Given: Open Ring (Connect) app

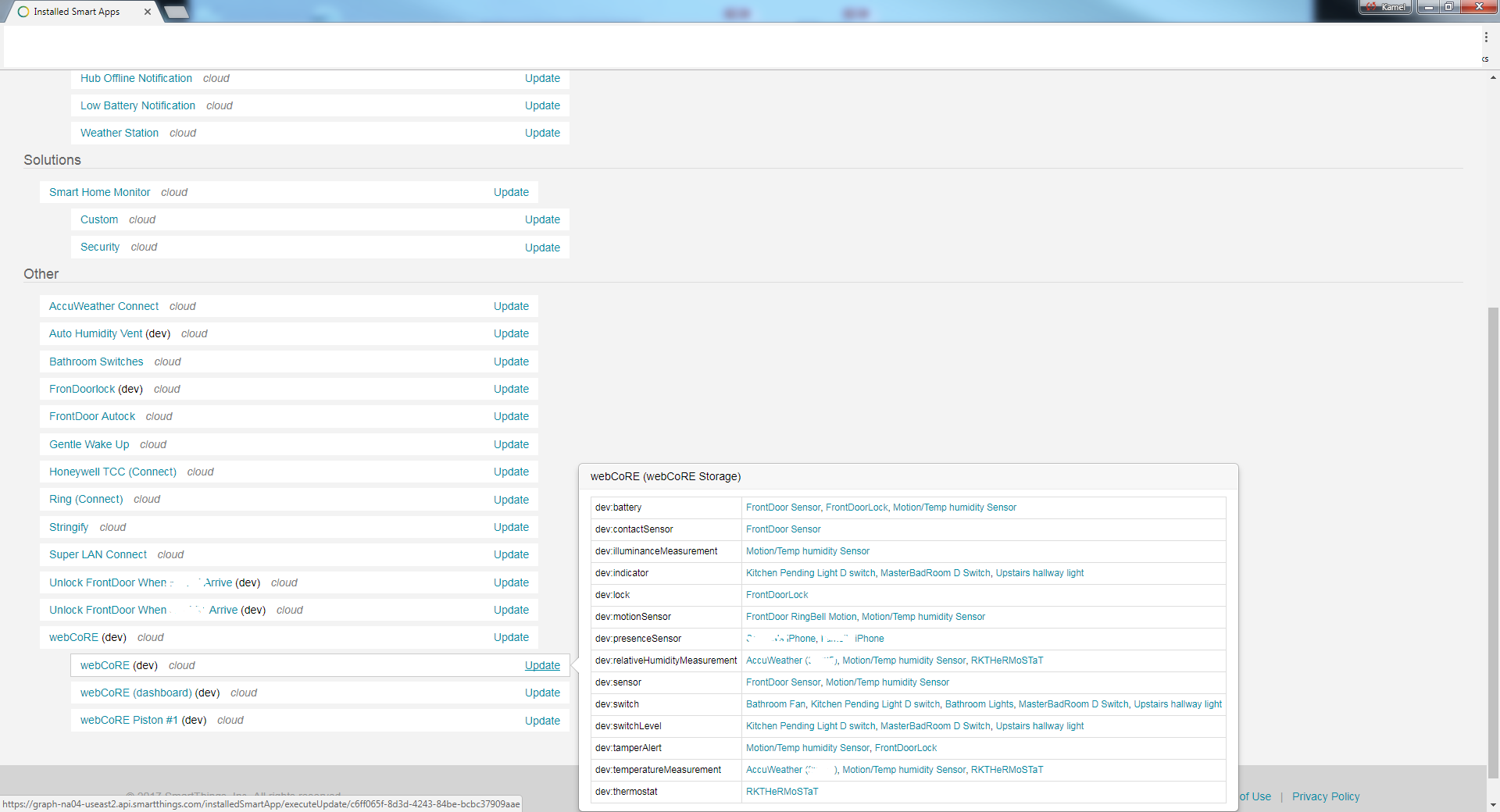Looking at the screenshot, I should point(86,499).
